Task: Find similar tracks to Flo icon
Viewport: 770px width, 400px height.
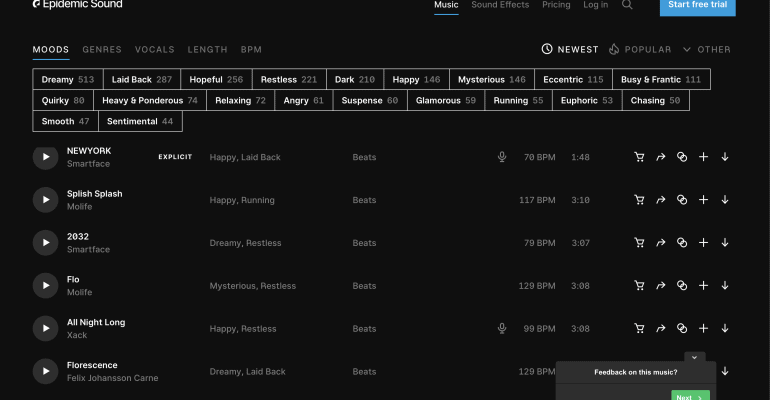Action: pos(682,286)
